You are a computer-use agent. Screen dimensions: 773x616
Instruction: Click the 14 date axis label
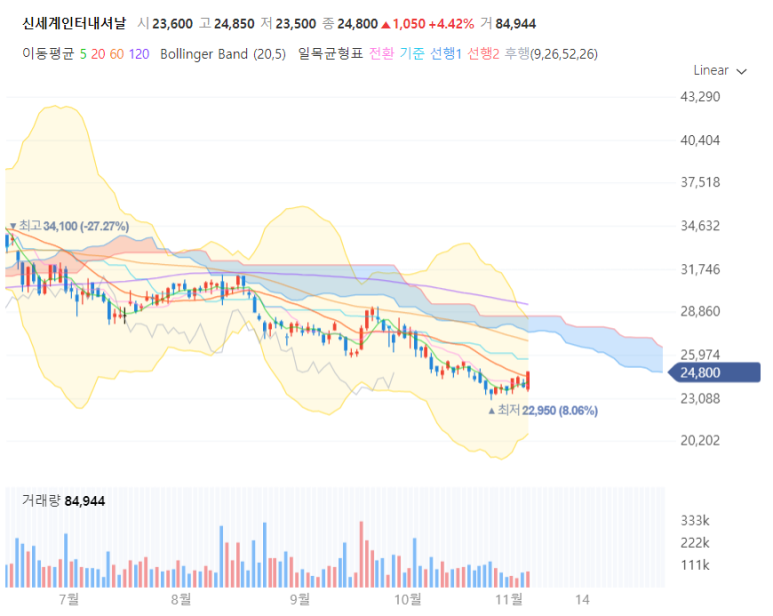click(582, 600)
